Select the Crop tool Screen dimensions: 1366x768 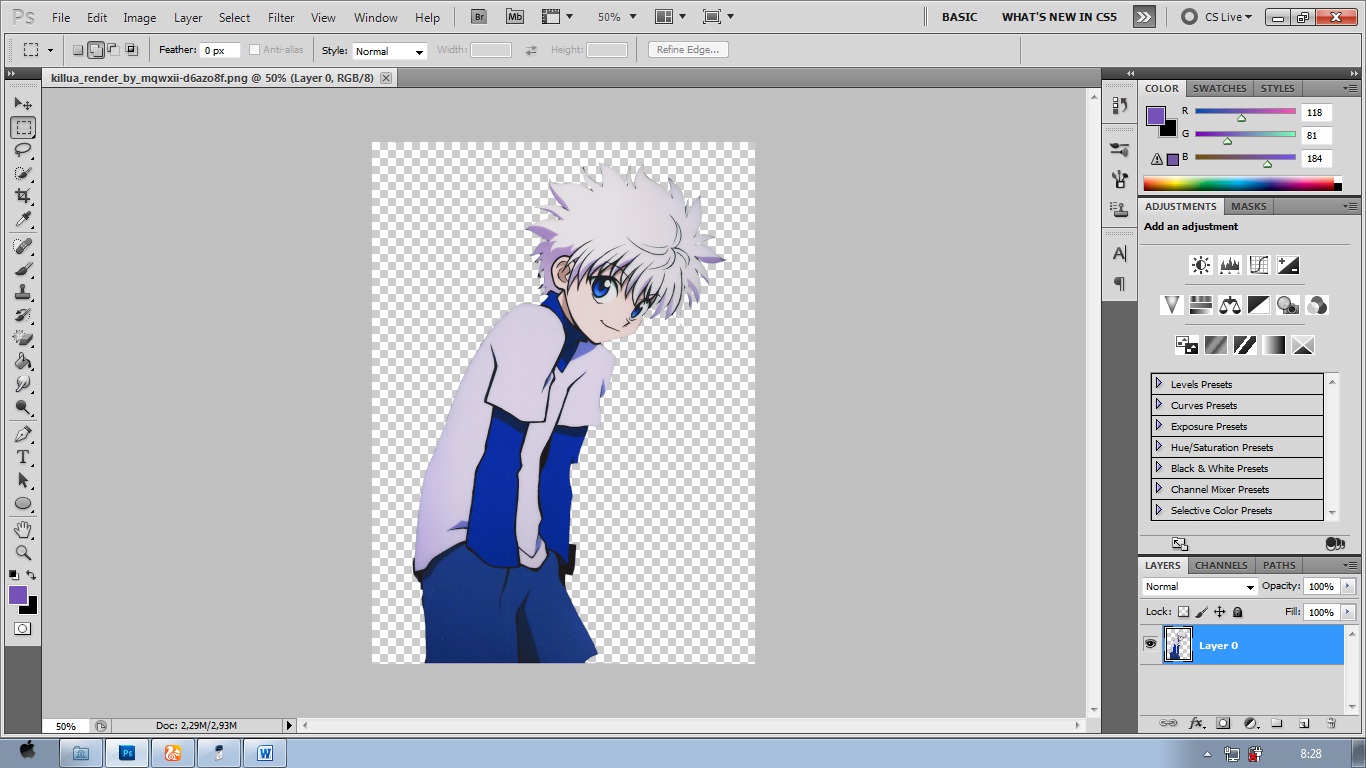(x=23, y=196)
